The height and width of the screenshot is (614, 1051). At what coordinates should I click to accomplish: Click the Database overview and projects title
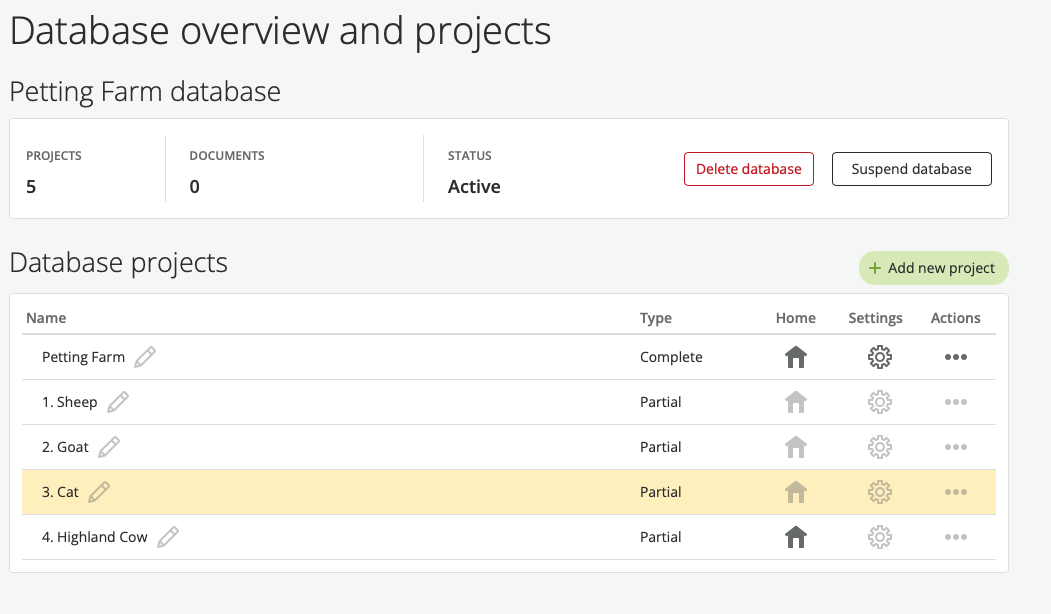280,32
